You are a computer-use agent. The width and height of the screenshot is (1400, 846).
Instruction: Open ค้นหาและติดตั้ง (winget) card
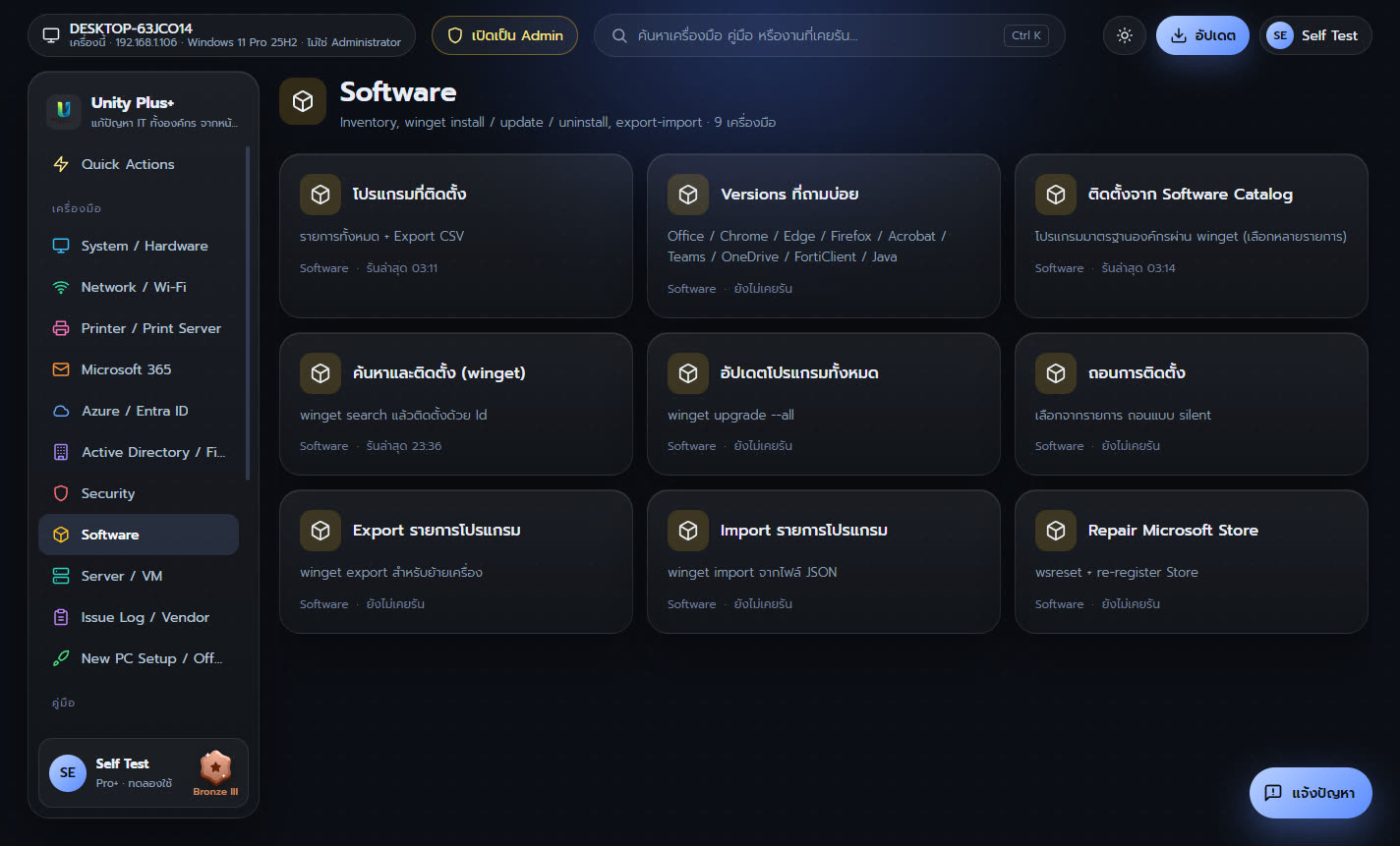point(456,404)
